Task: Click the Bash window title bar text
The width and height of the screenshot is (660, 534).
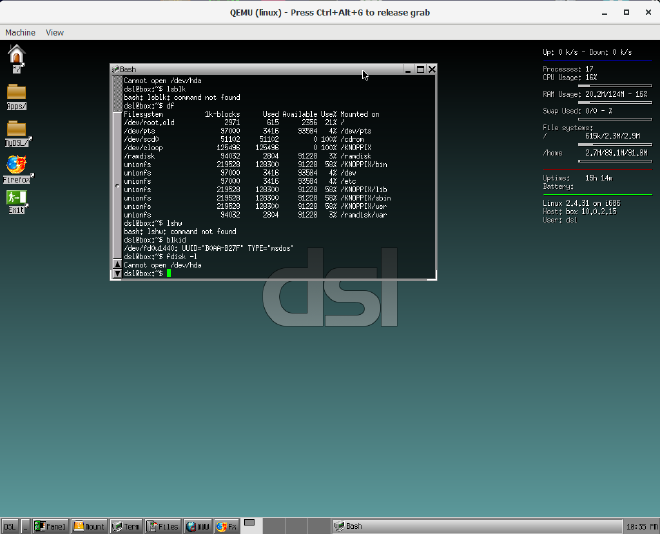Action: click(128, 69)
